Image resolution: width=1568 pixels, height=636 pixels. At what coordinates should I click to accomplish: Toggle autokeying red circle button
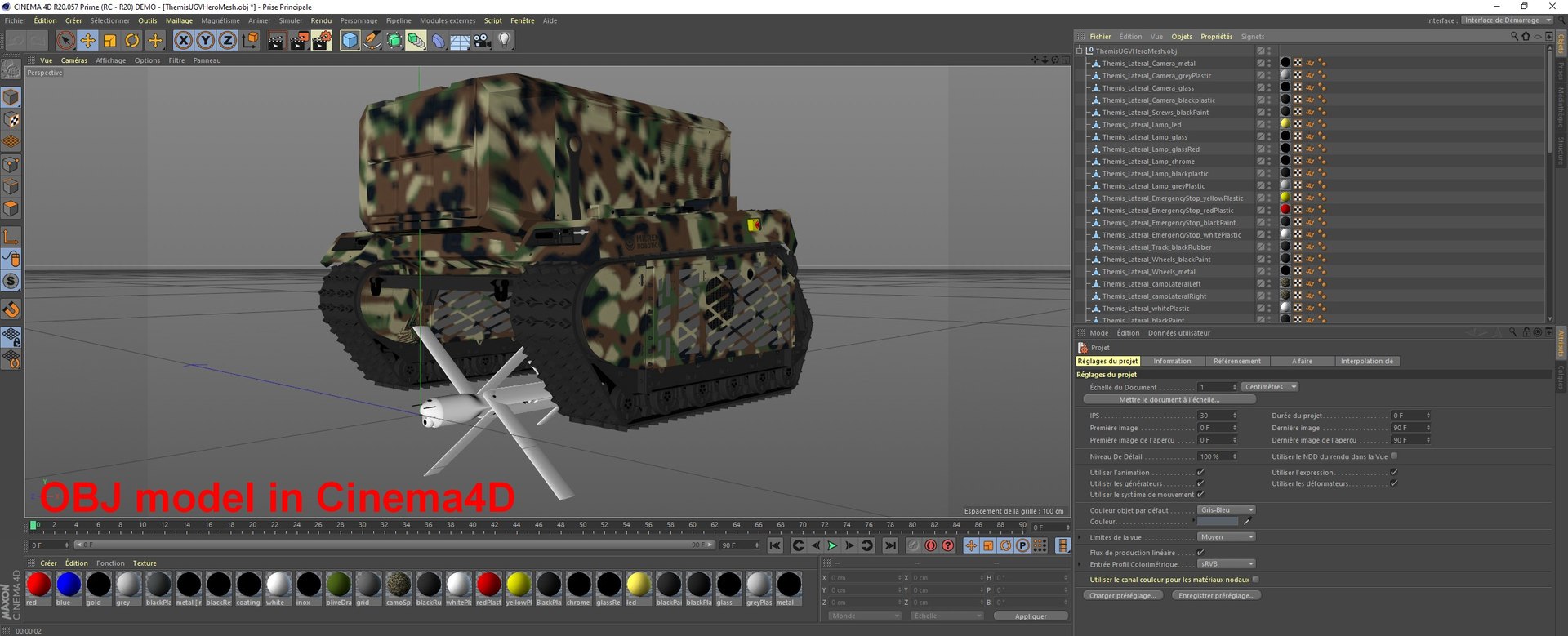pos(930,545)
